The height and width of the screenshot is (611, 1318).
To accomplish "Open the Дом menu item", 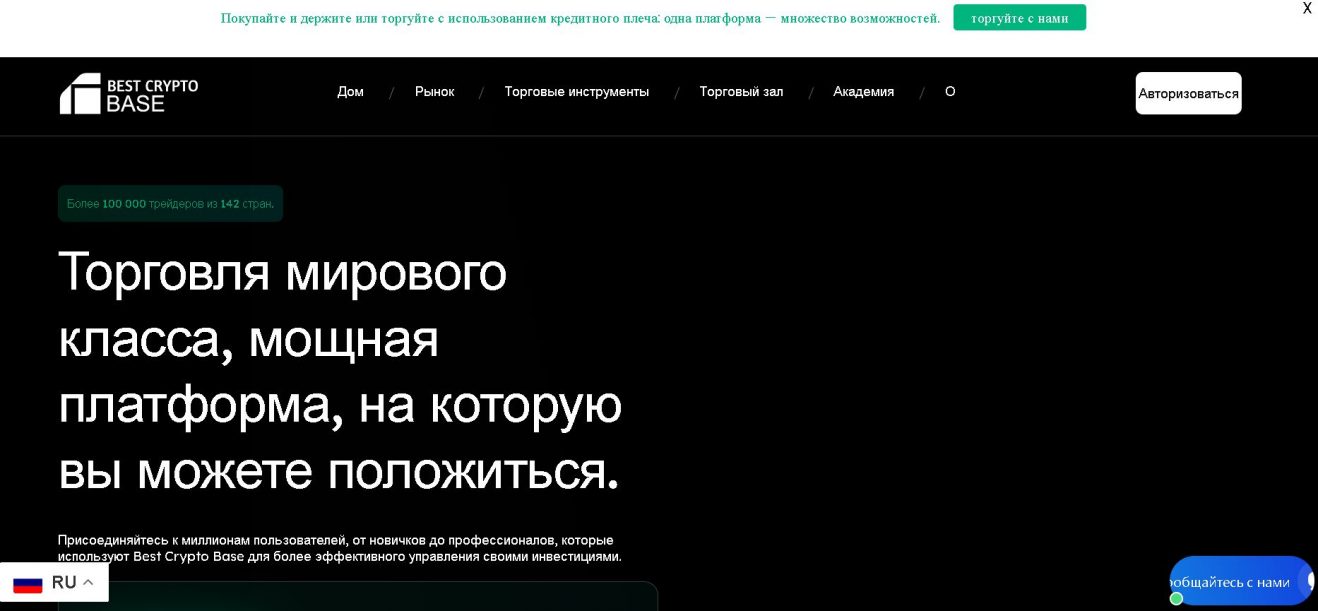I will (350, 92).
